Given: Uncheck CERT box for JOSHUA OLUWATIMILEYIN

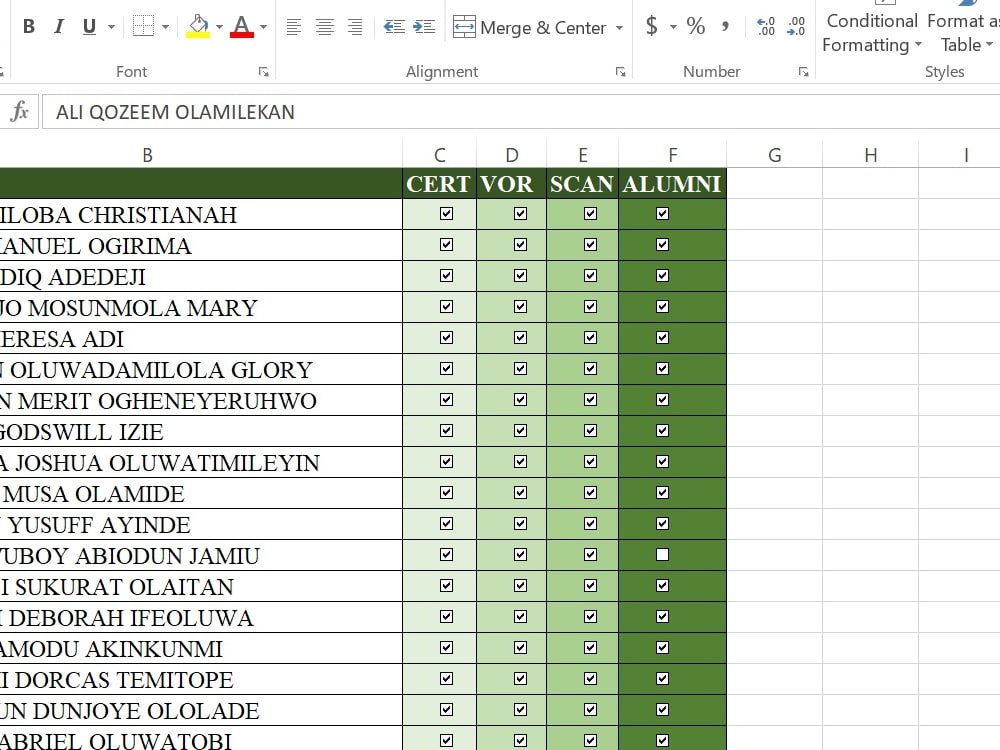Looking at the screenshot, I should pyautogui.click(x=446, y=462).
